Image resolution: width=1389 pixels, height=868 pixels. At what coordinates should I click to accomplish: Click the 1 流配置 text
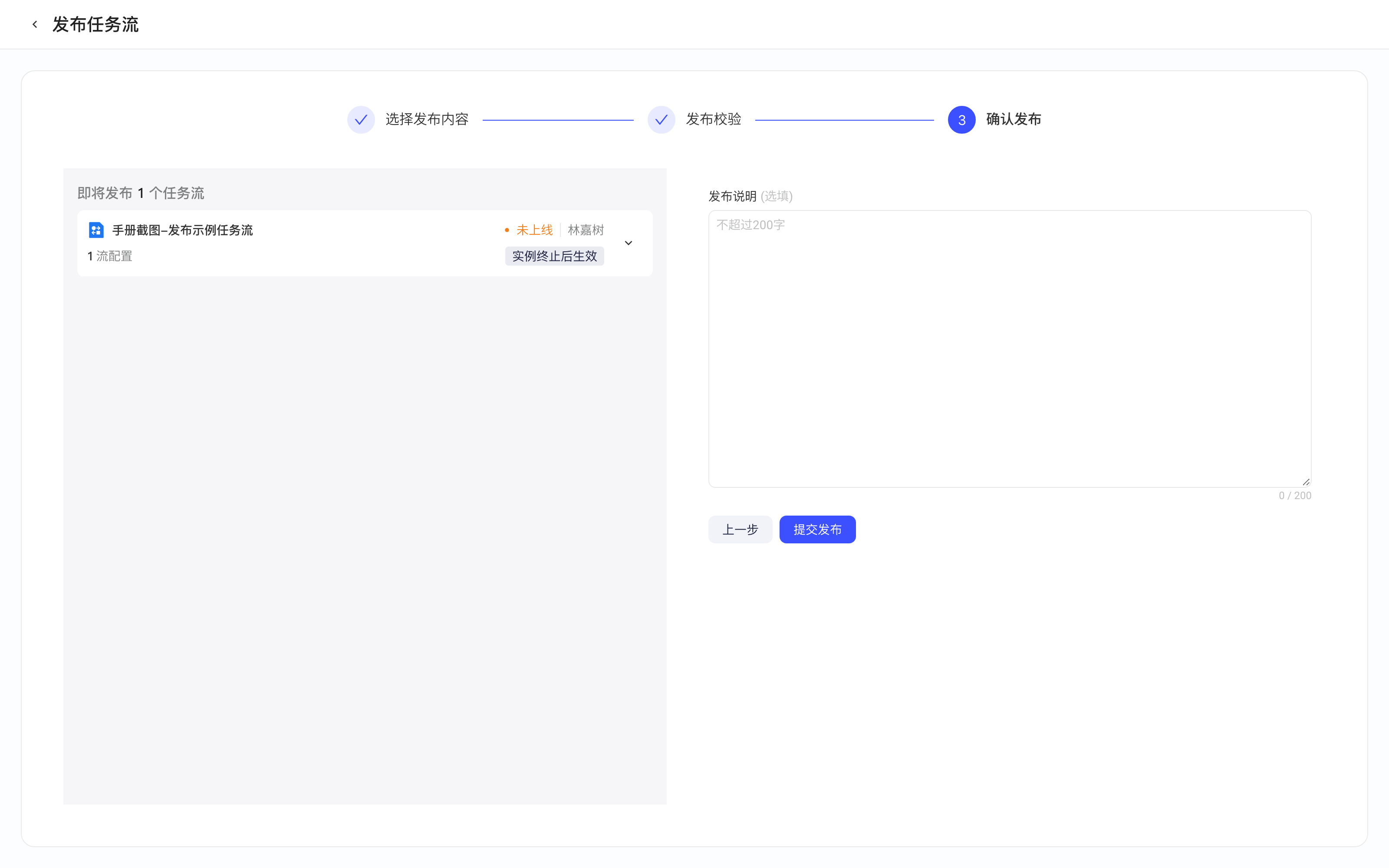(x=110, y=256)
